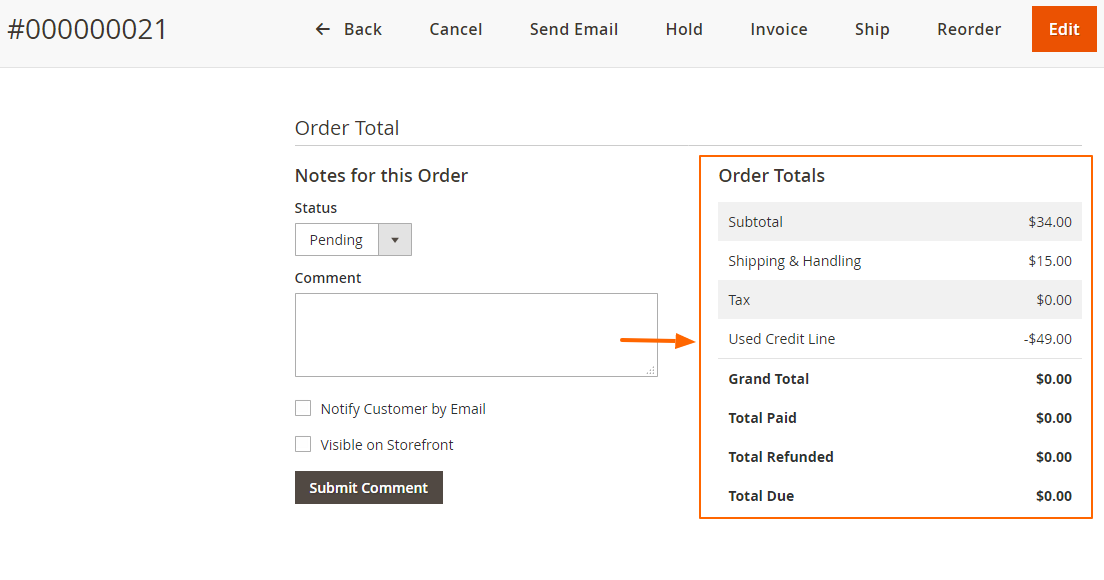The image size is (1104, 580).
Task: Open the Invoice action
Action: click(x=779, y=30)
